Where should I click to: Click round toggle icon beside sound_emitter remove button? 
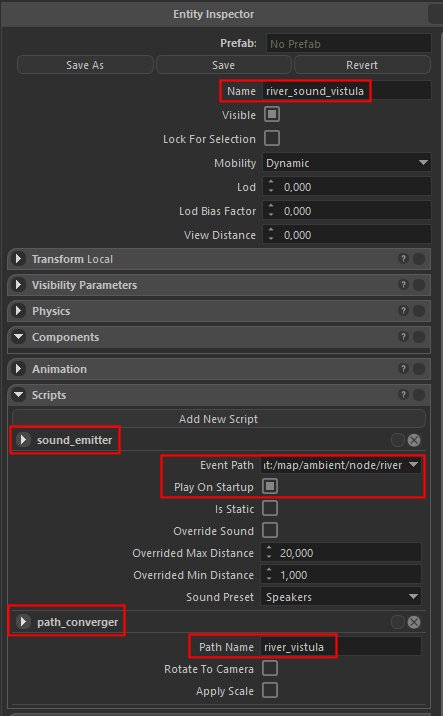tap(397, 440)
